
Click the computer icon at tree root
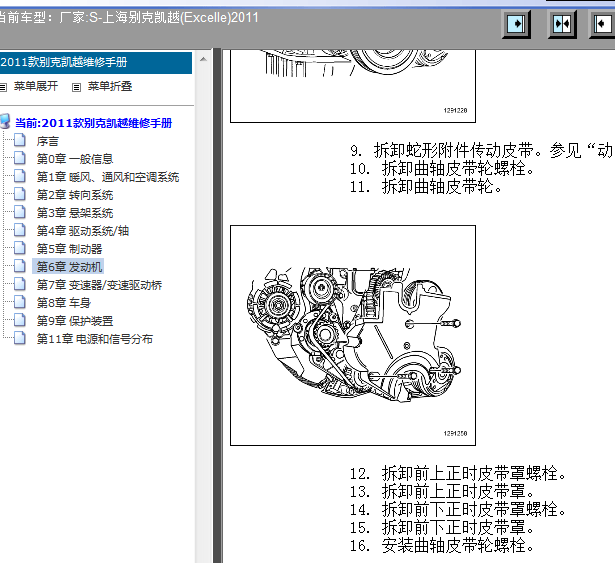tap(5, 121)
